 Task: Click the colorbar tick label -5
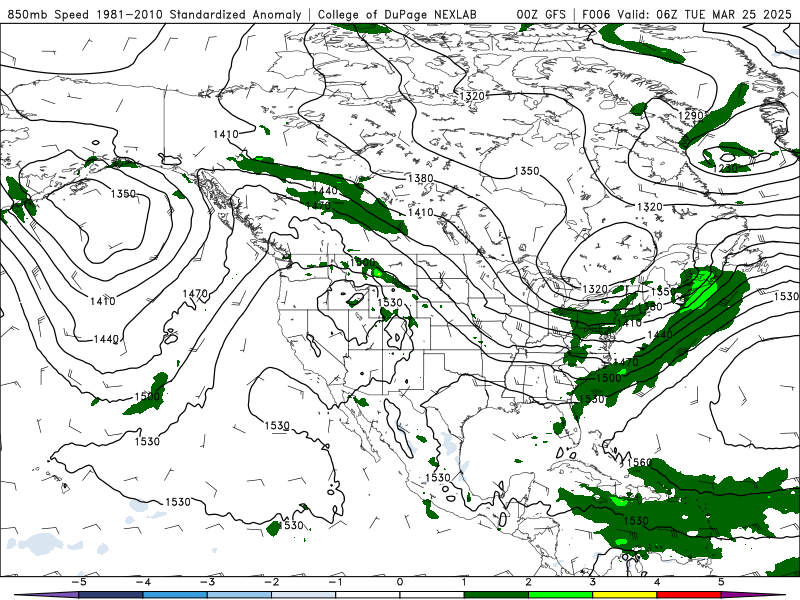click(79, 582)
